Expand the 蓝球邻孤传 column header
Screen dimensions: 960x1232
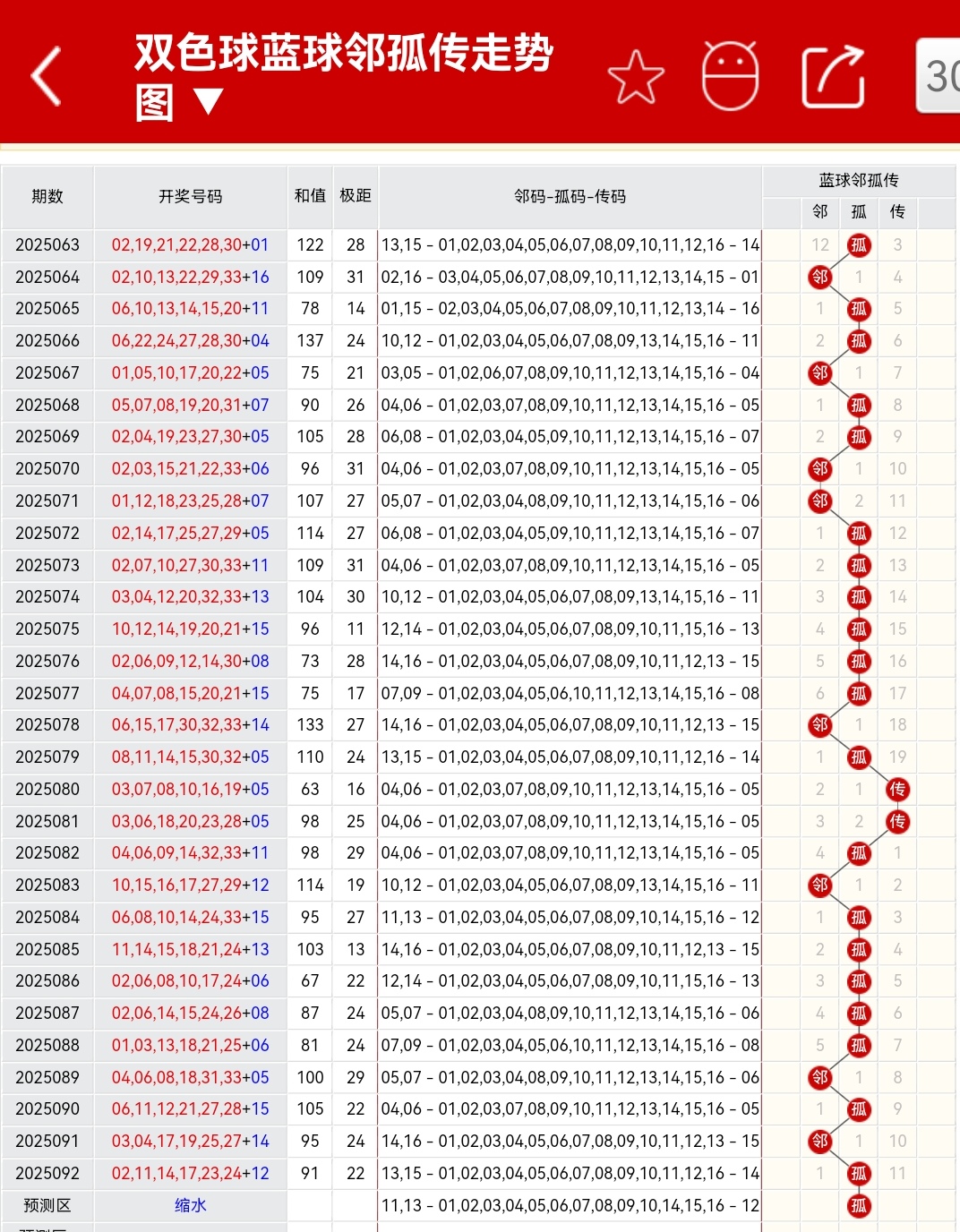[858, 179]
